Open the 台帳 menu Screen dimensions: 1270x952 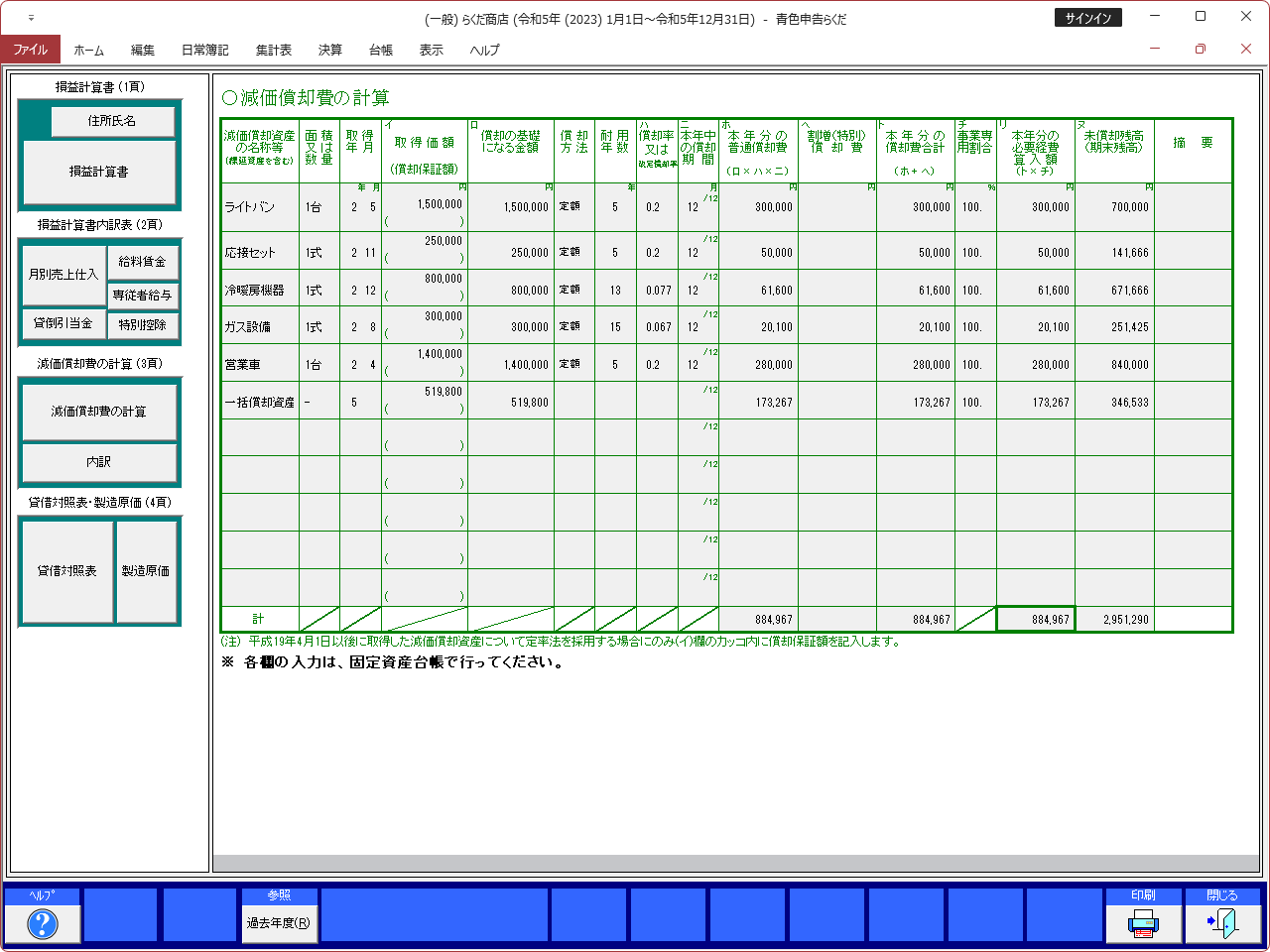point(381,50)
